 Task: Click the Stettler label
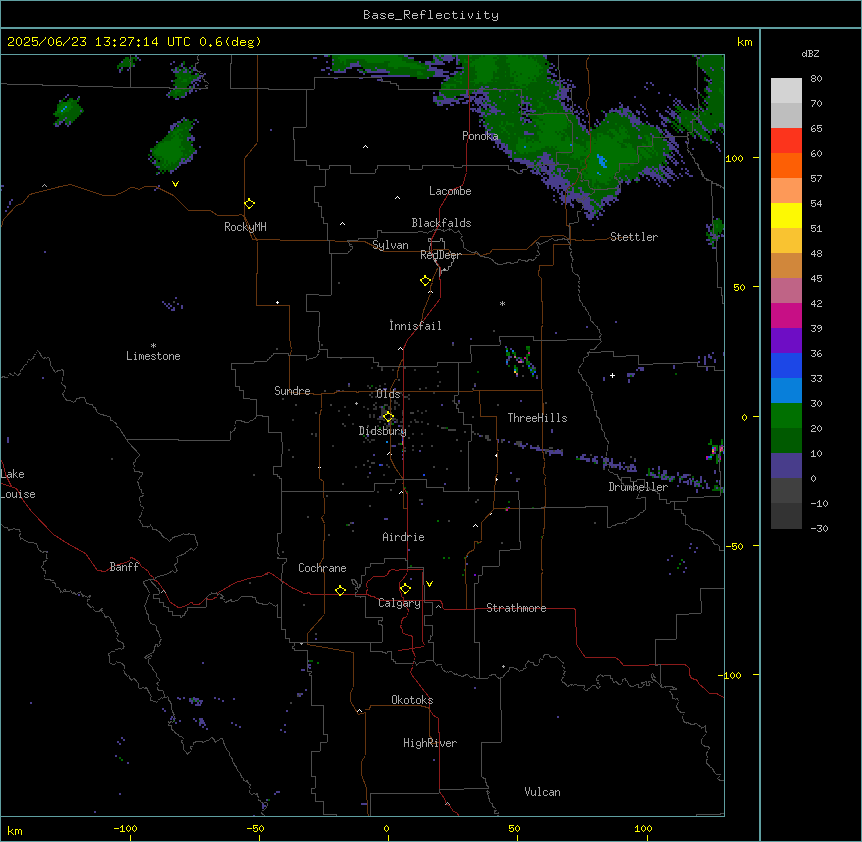tap(634, 237)
